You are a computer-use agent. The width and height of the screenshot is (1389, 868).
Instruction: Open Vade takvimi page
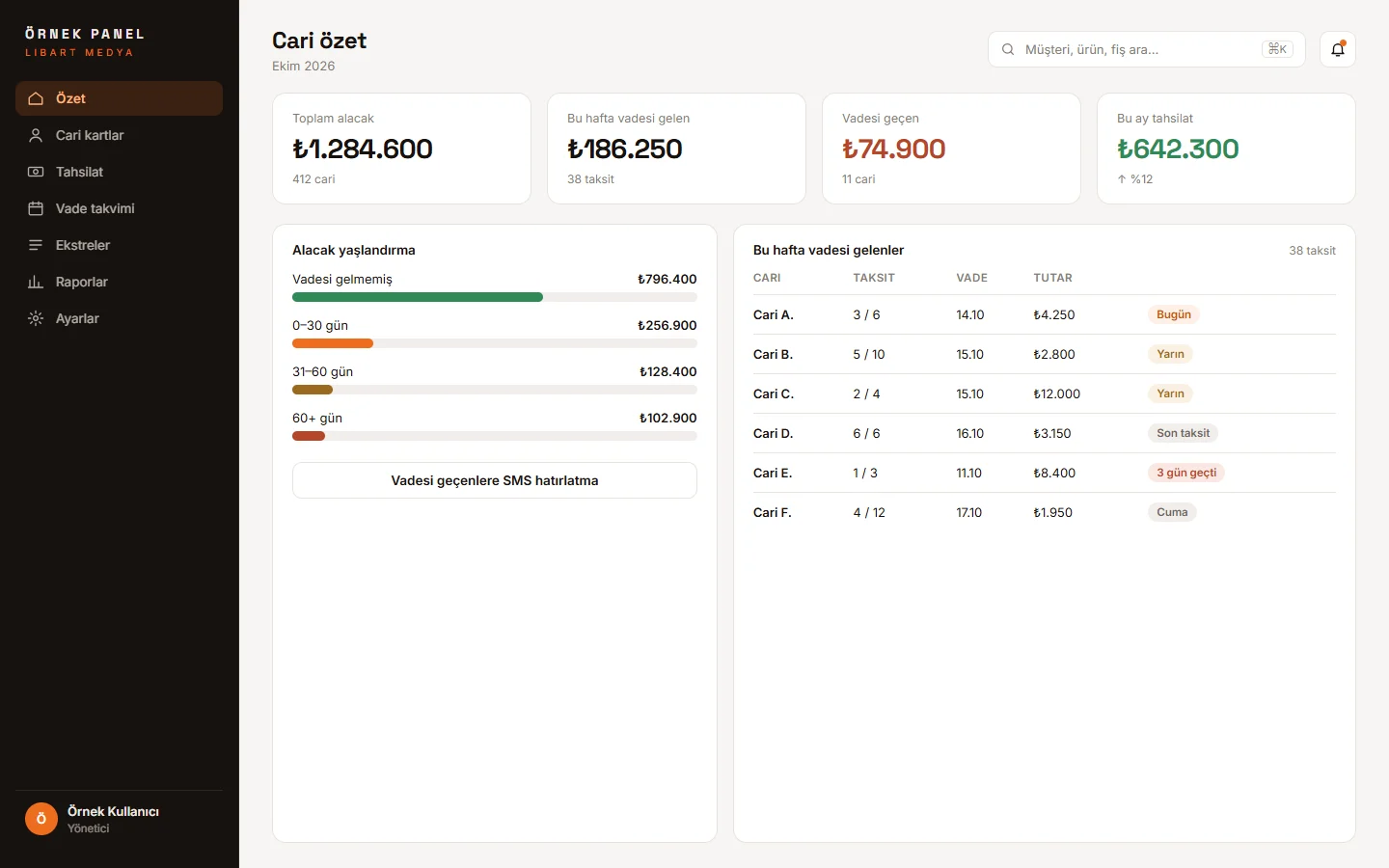pos(119,208)
